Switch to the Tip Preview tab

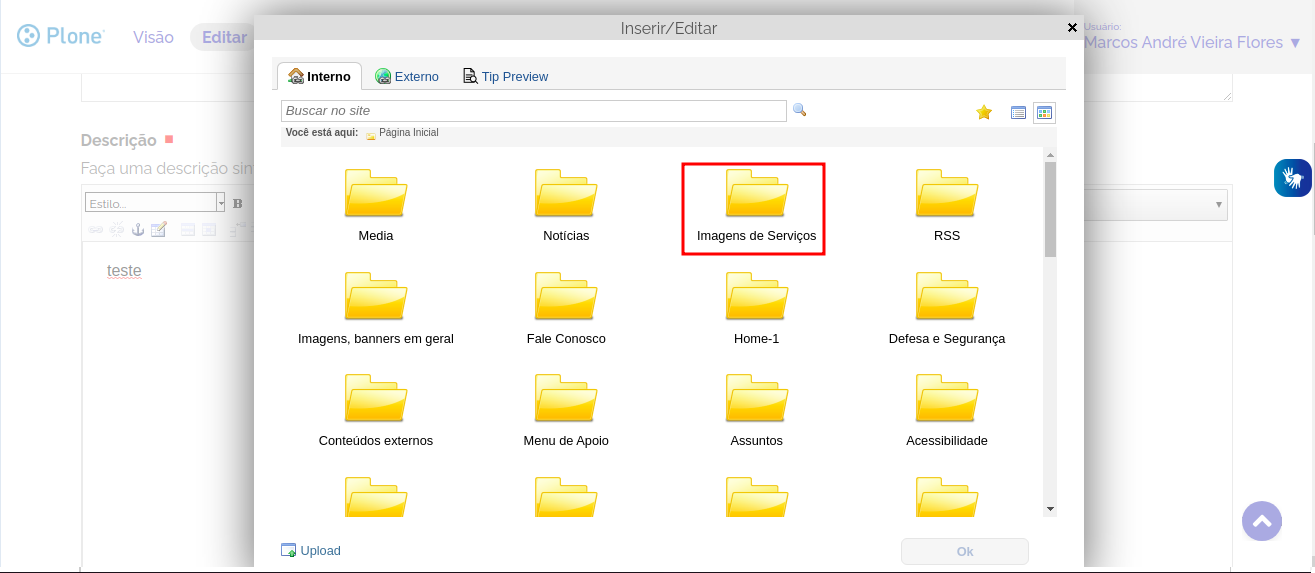pos(505,76)
